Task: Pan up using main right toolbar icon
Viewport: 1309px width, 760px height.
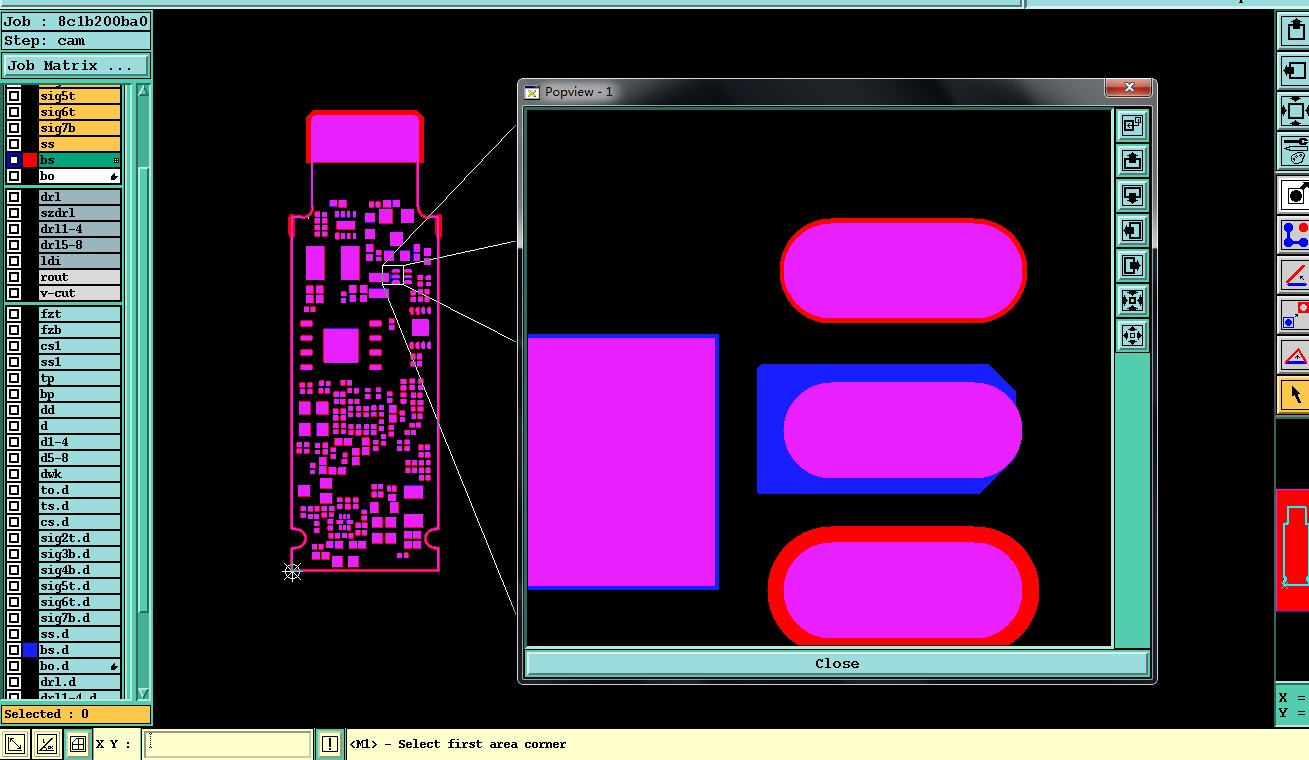Action: [x=1295, y=29]
